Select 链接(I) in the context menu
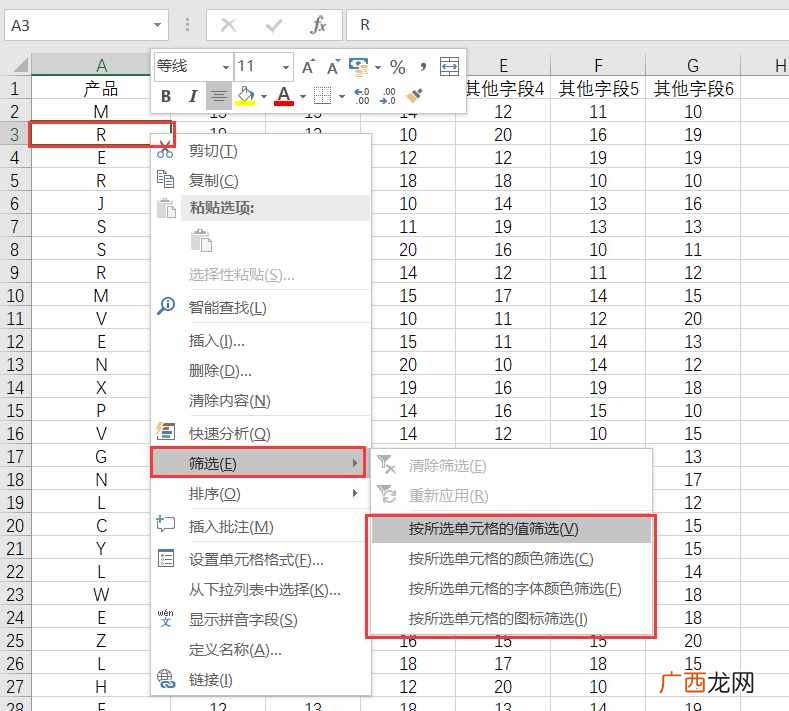 coord(261,680)
